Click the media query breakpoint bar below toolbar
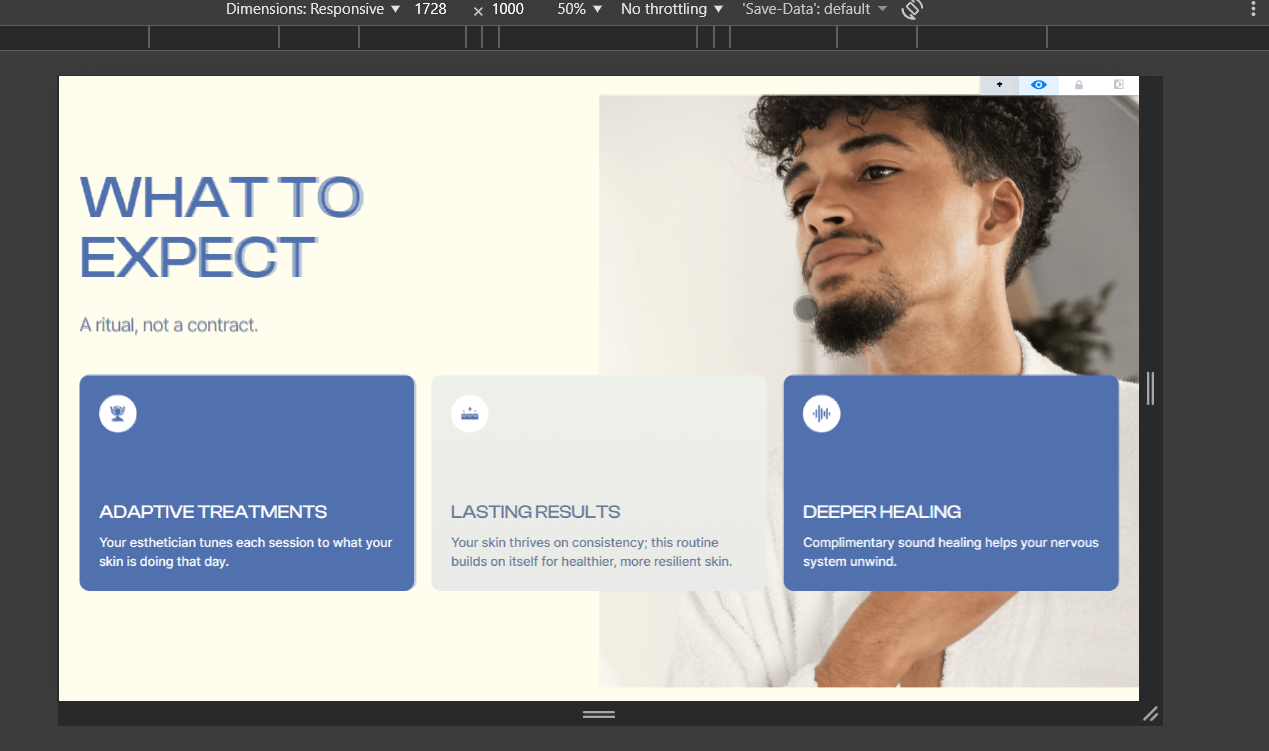The height and width of the screenshot is (751, 1269). (x=634, y=37)
